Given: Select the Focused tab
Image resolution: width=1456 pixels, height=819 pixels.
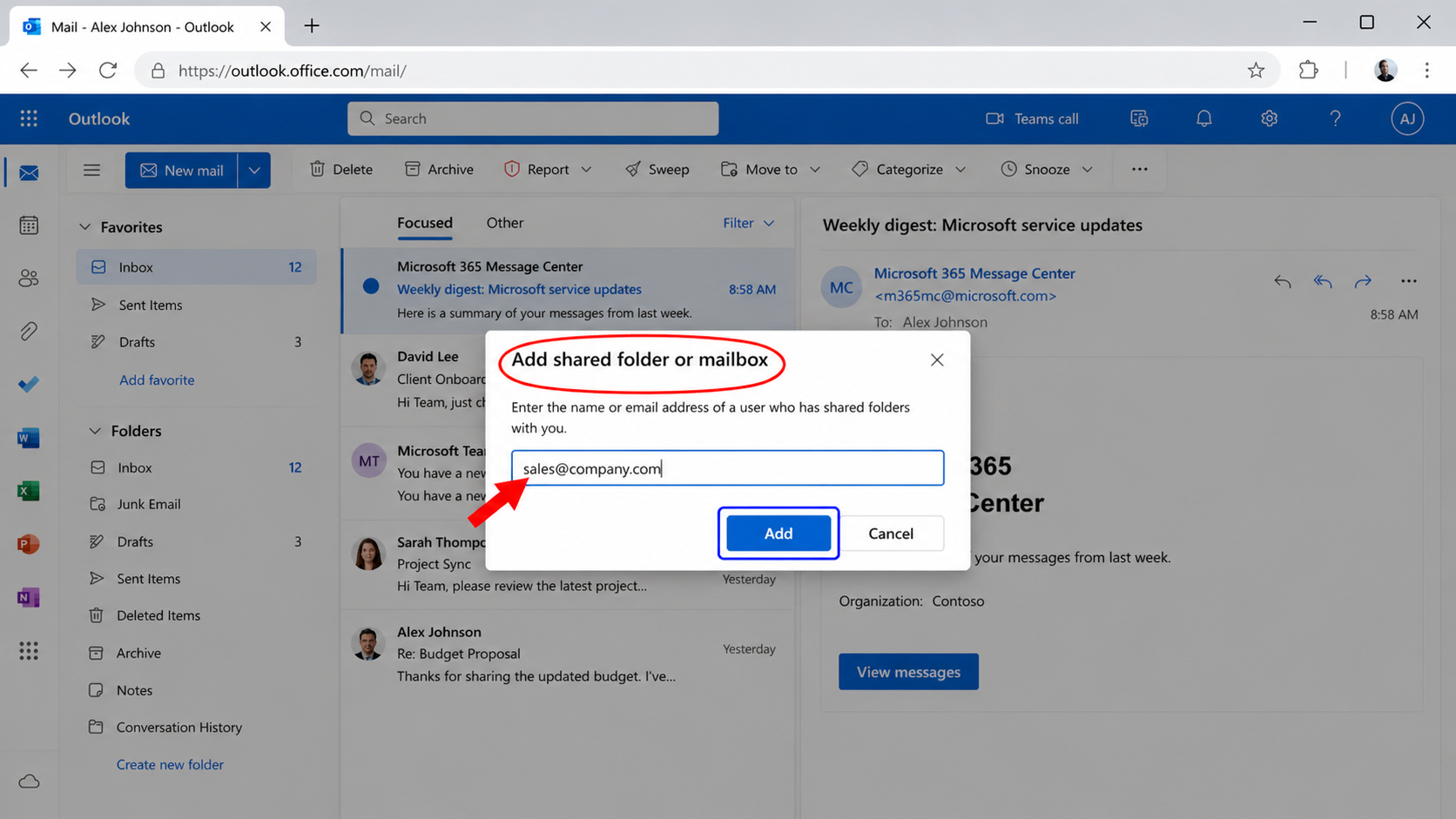Looking at the screenshot, I should (424, 223).
